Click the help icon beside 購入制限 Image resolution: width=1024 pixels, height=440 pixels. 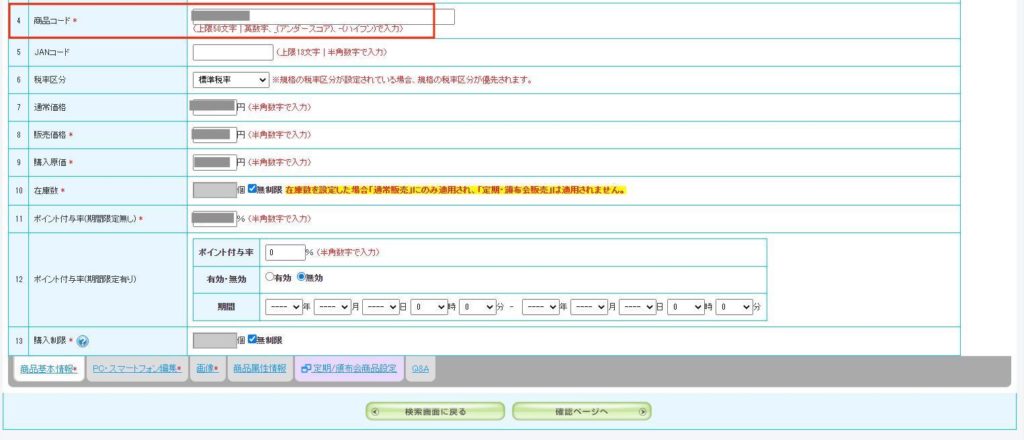tap(83, 341)
